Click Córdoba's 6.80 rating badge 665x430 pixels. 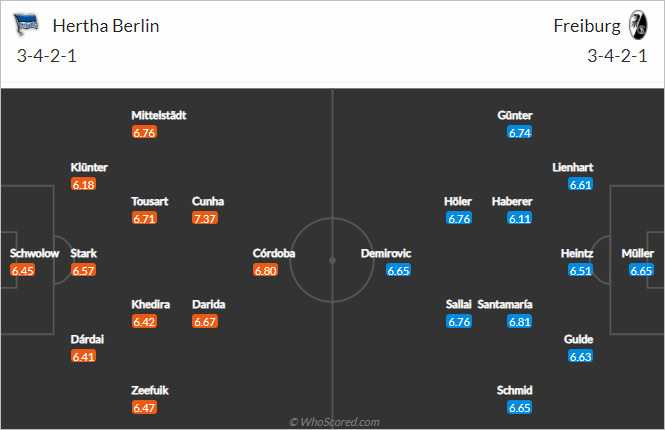(x=265, y=271)
